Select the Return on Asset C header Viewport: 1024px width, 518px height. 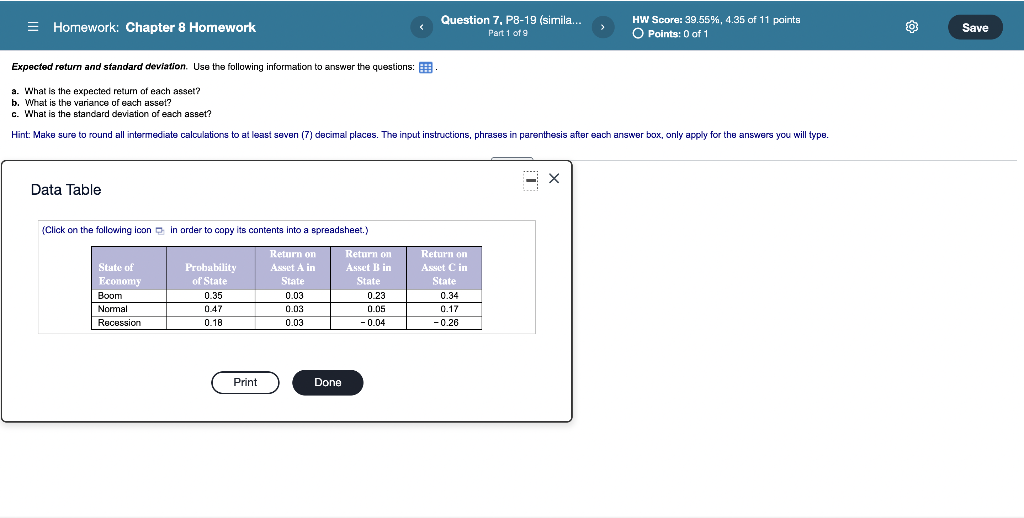point(444,267)
